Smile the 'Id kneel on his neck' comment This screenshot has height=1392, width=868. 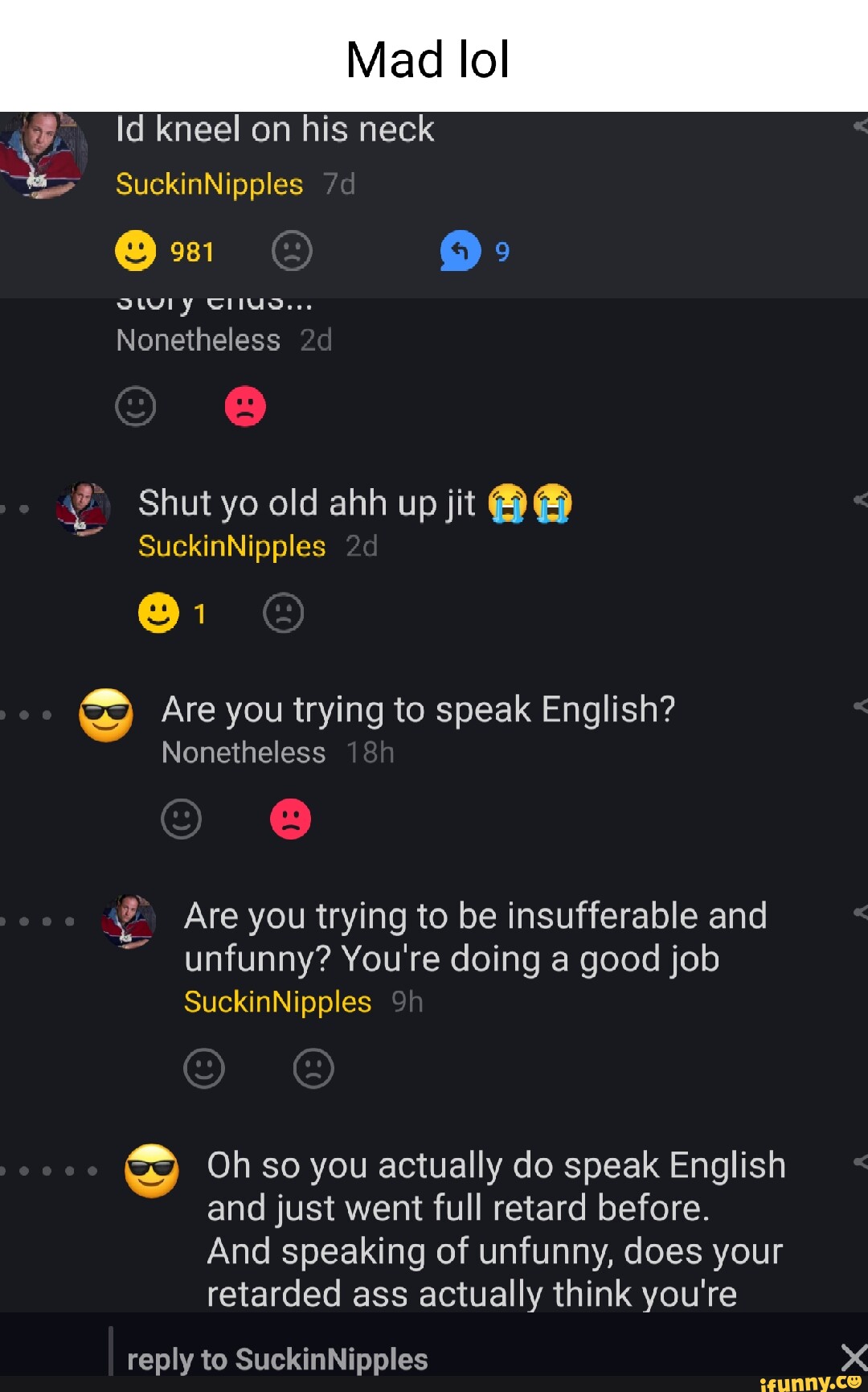coord(136,251)
